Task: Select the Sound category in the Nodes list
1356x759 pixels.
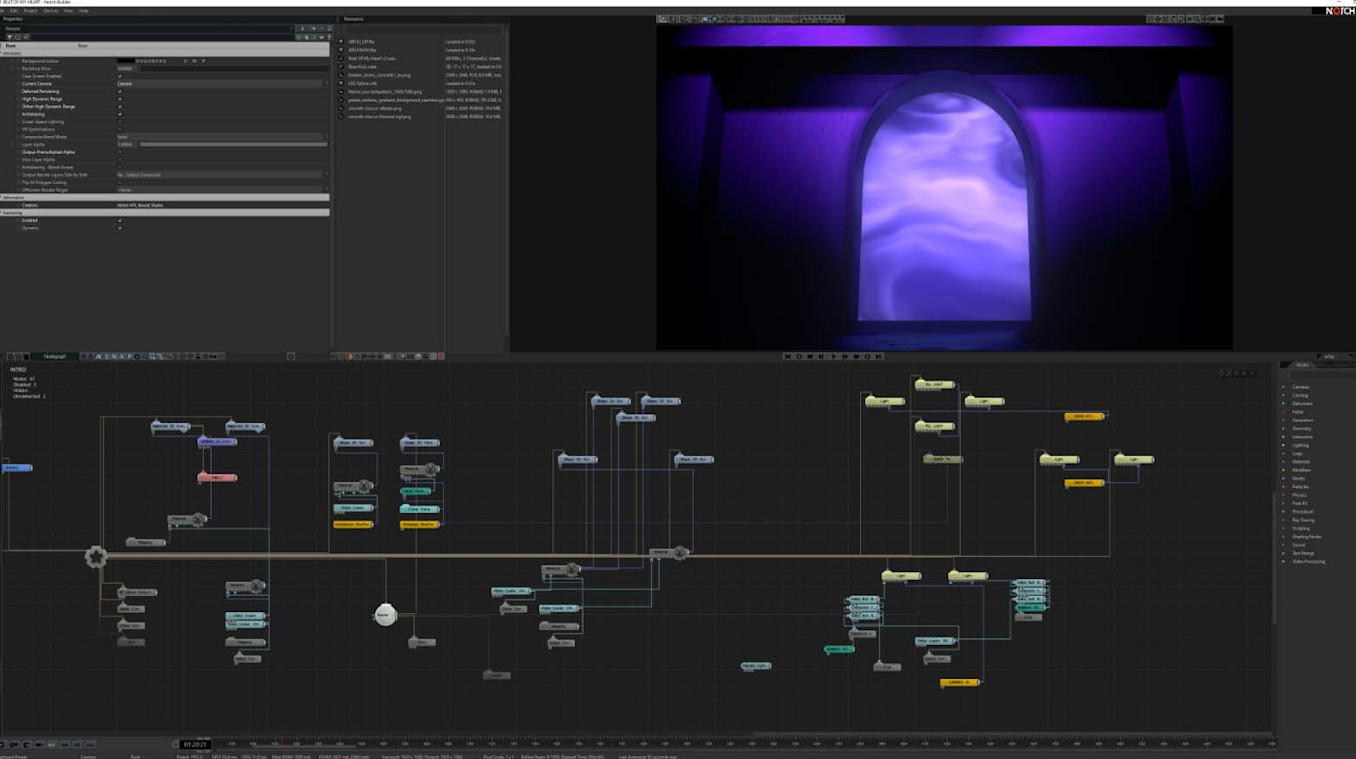Action: coord(1299,545)
